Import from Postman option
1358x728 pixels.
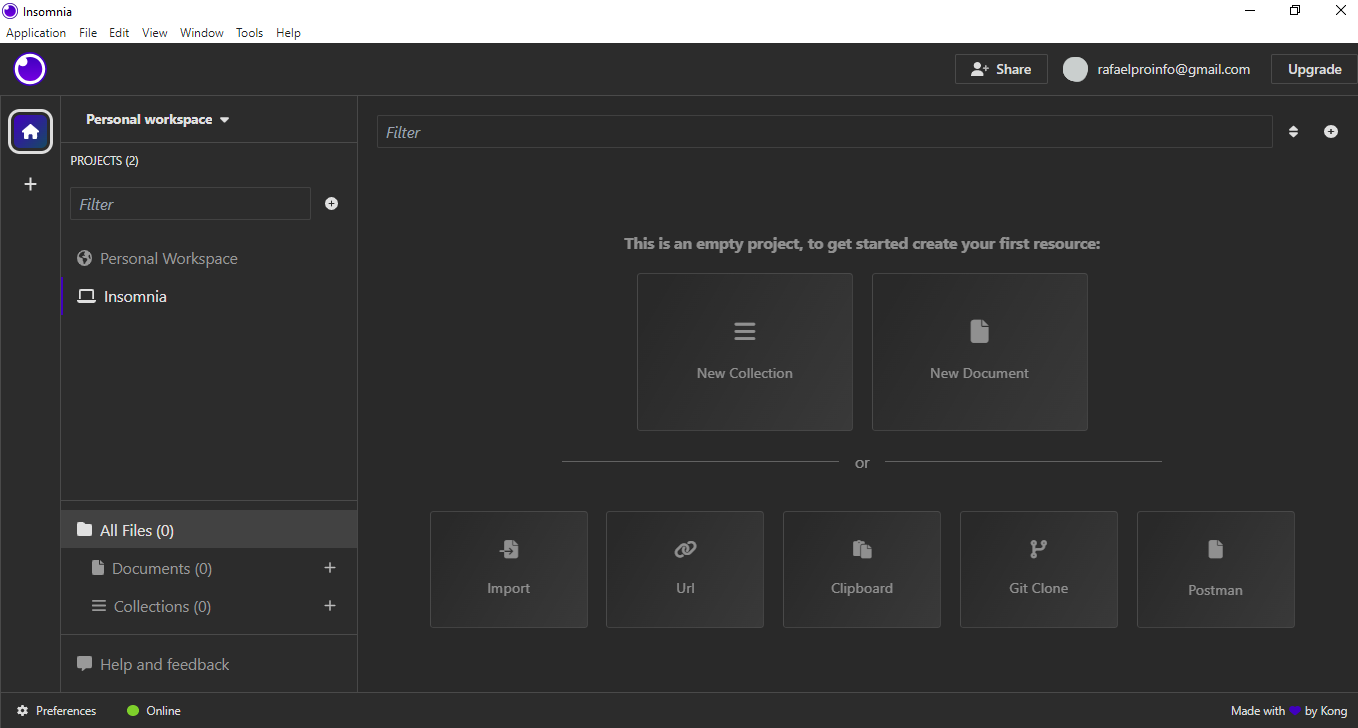tap(1216, 570)
